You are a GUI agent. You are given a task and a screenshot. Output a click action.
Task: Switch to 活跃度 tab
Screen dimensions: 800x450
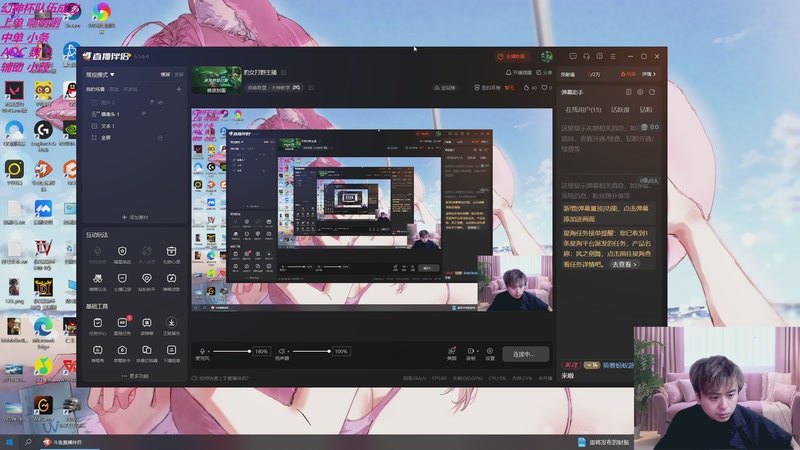620,110
